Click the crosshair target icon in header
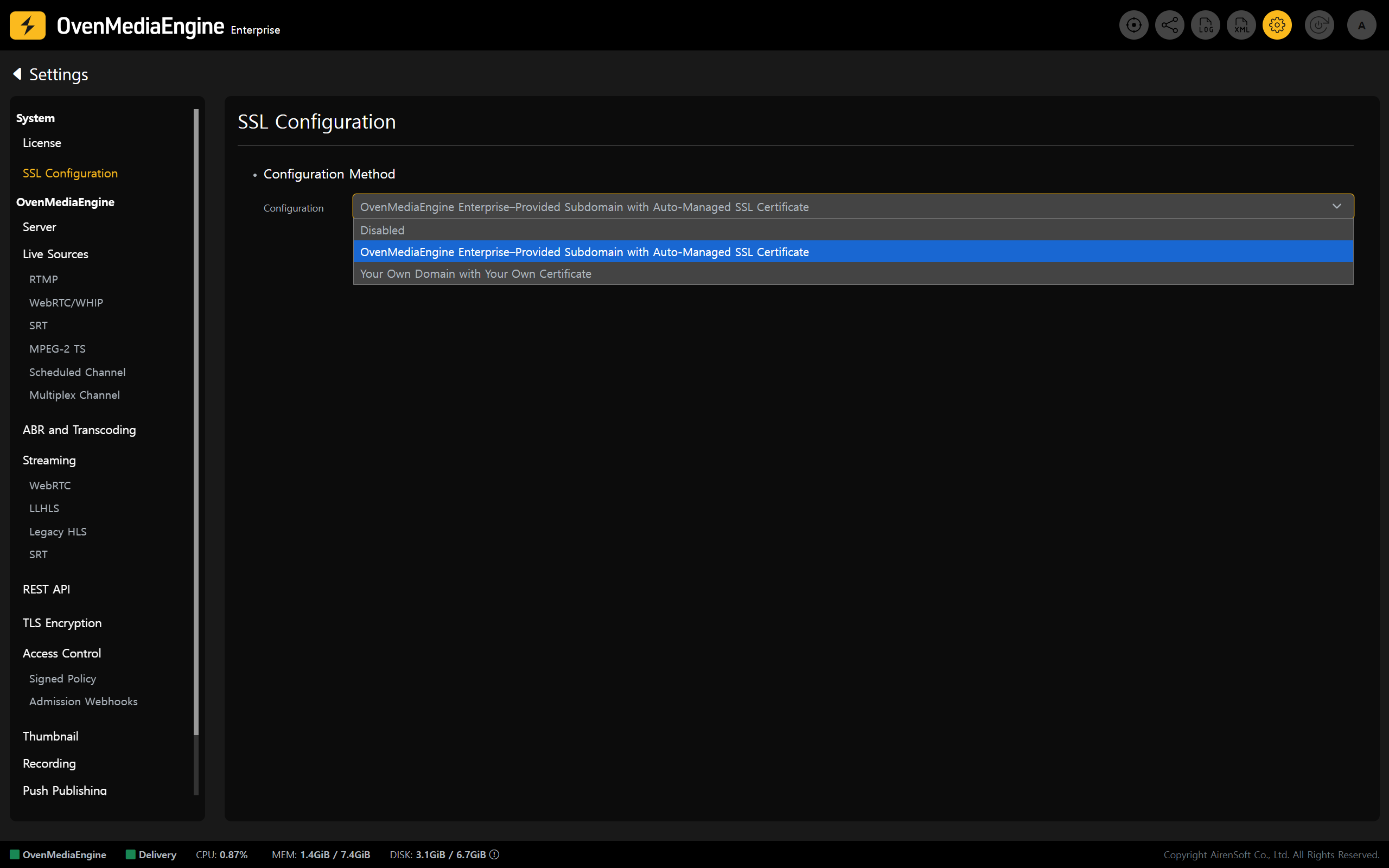 1133,25
